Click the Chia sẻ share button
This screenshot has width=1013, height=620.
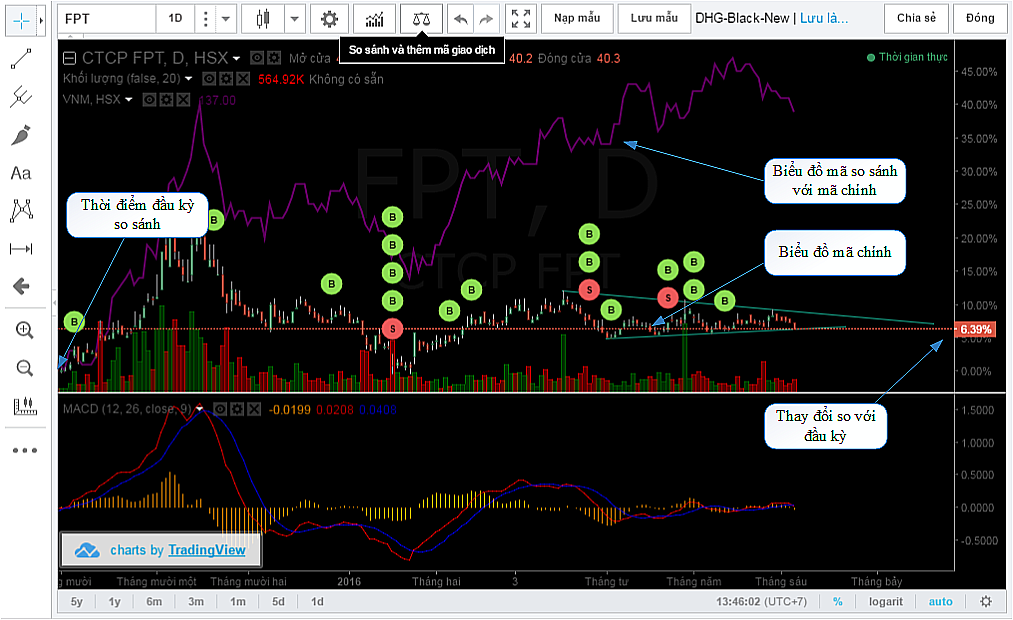(916, 18)
